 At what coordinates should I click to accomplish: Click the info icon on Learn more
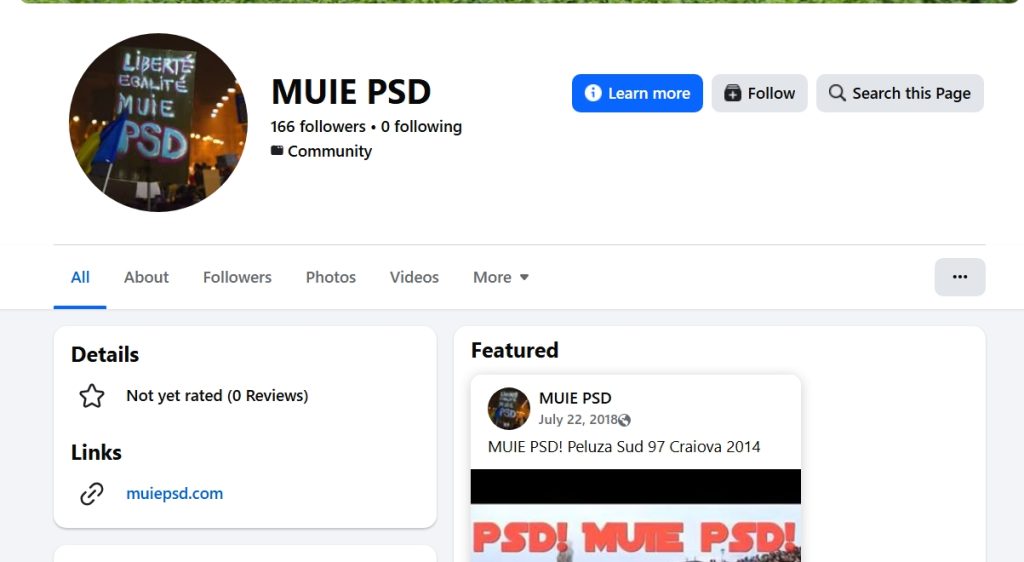click(x=592, y=93)
